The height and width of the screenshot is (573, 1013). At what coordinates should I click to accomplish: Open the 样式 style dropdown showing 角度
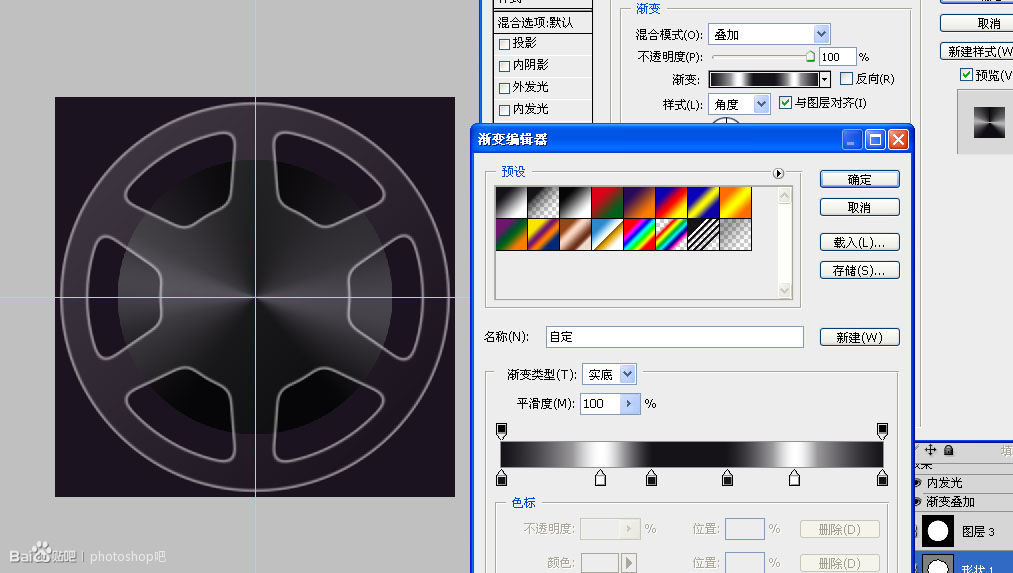(x=761, y=103)
